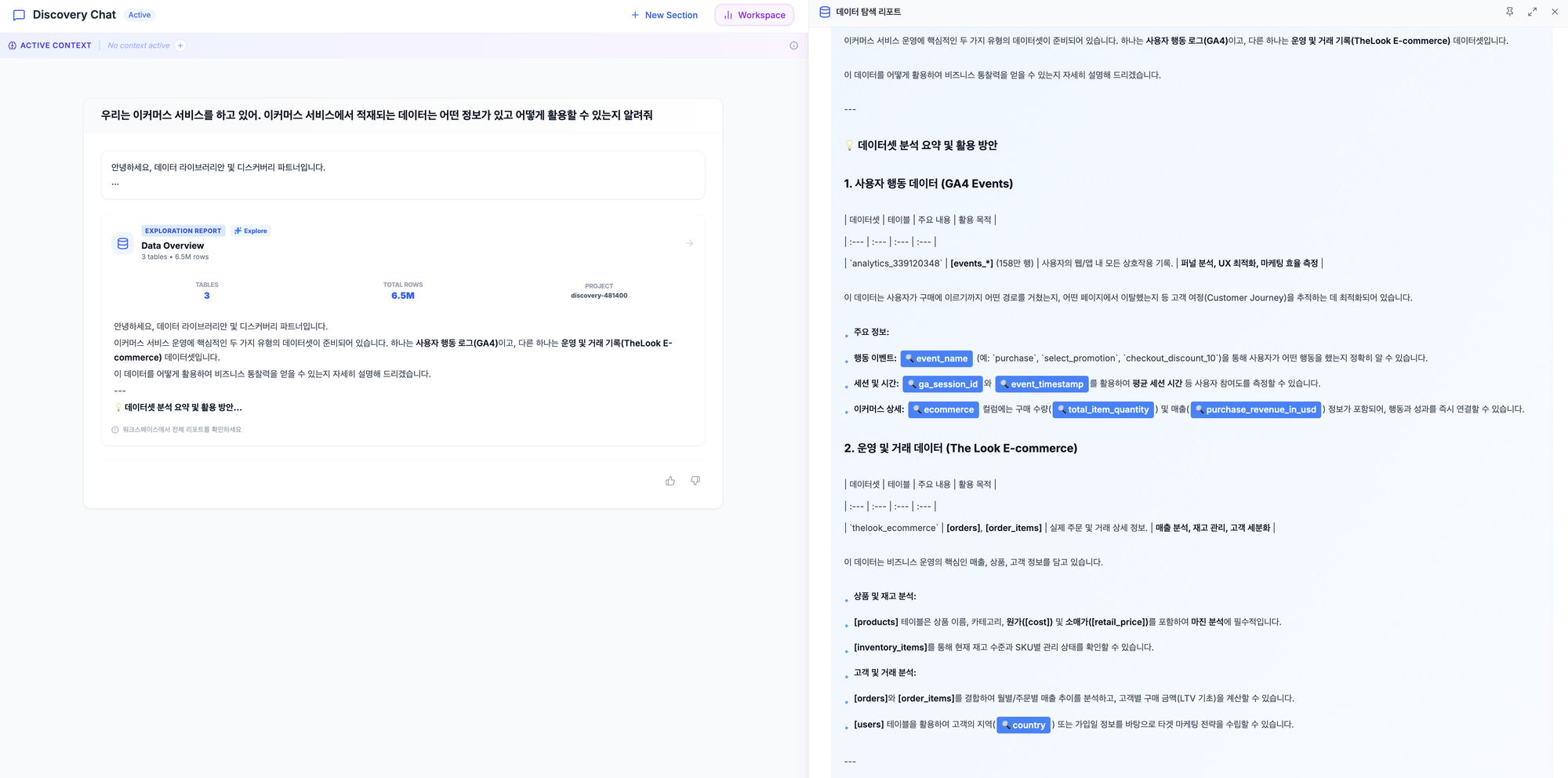The image size is (1568, 778).
Task: Create a New Section
Action: (x=664, y=15)
